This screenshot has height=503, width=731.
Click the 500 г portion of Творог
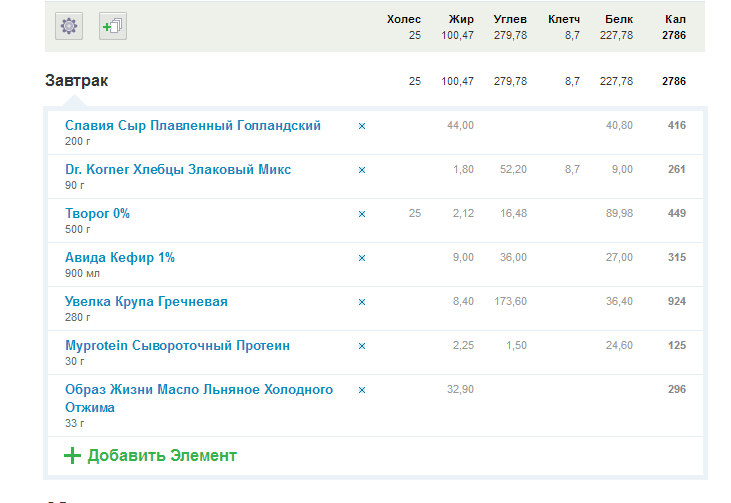(77, 229)
